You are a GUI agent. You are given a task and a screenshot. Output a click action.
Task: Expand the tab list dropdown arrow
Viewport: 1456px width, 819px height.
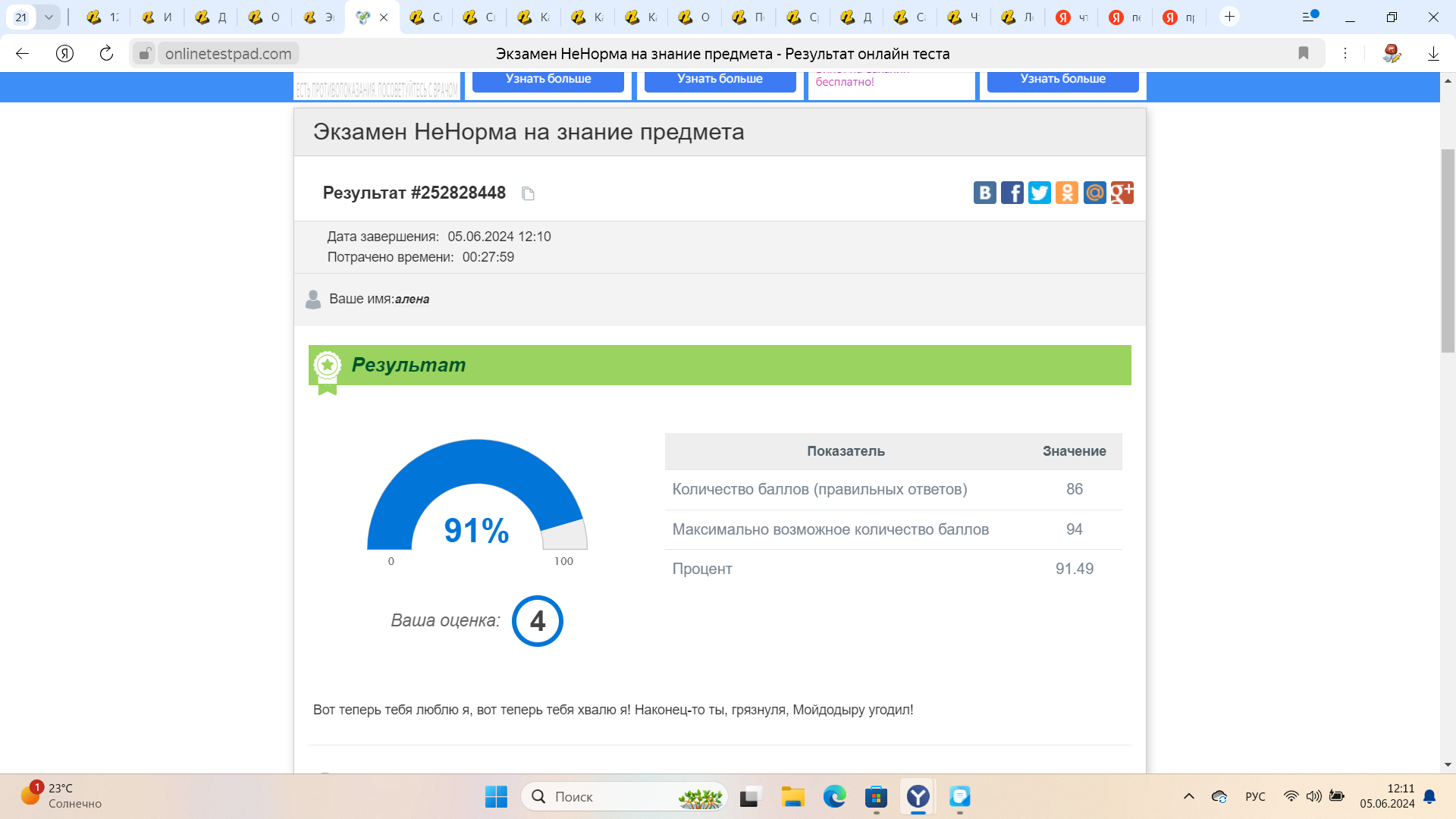[49, 17]
